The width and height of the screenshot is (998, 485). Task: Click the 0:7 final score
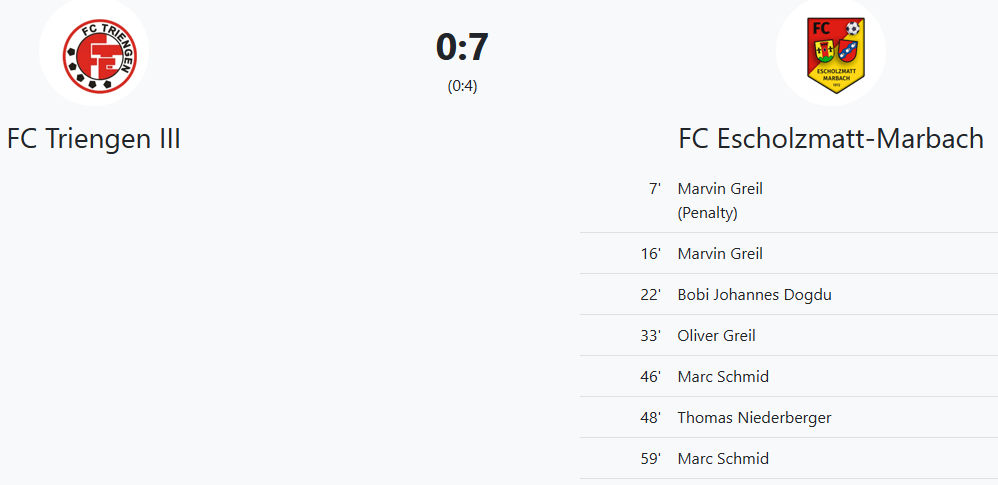coord(462,48)
